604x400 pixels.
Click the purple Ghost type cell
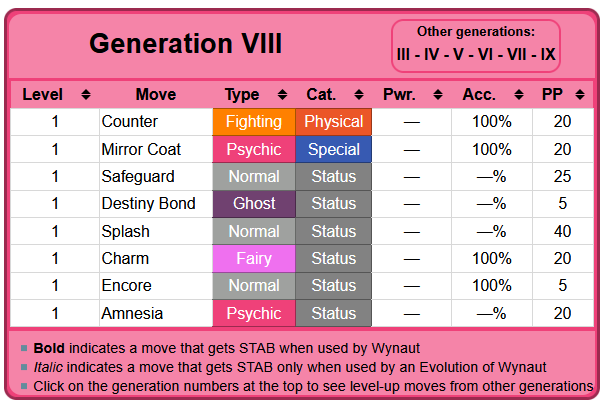click(254, 204)
